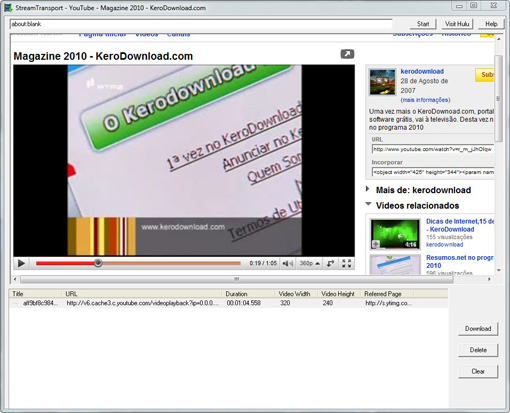Mute the video volume speaker icon
The width and height of the screenshot is (510, 413).
click(287, 263)
